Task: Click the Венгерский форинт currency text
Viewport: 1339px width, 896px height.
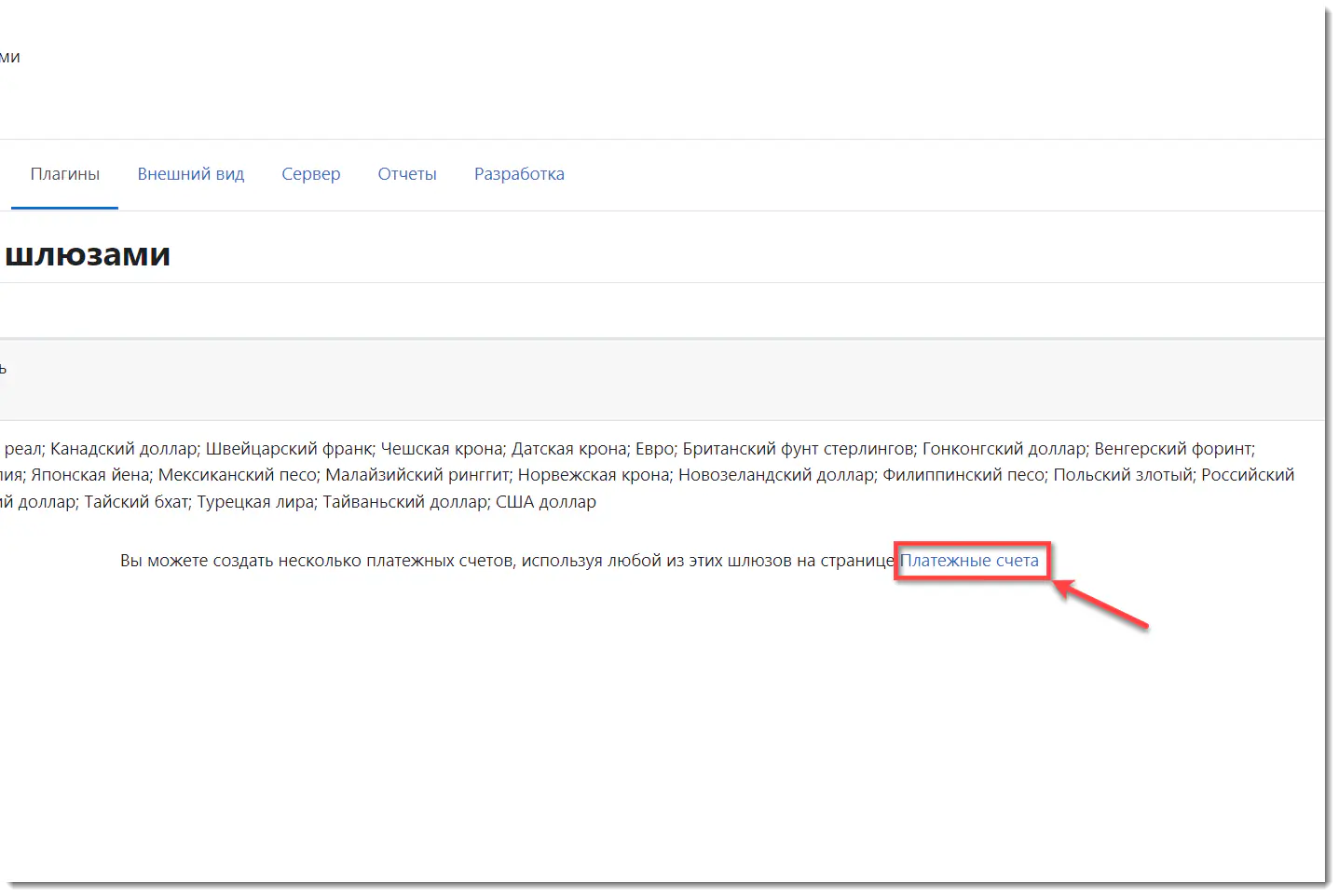Action: click(1173, 449)
